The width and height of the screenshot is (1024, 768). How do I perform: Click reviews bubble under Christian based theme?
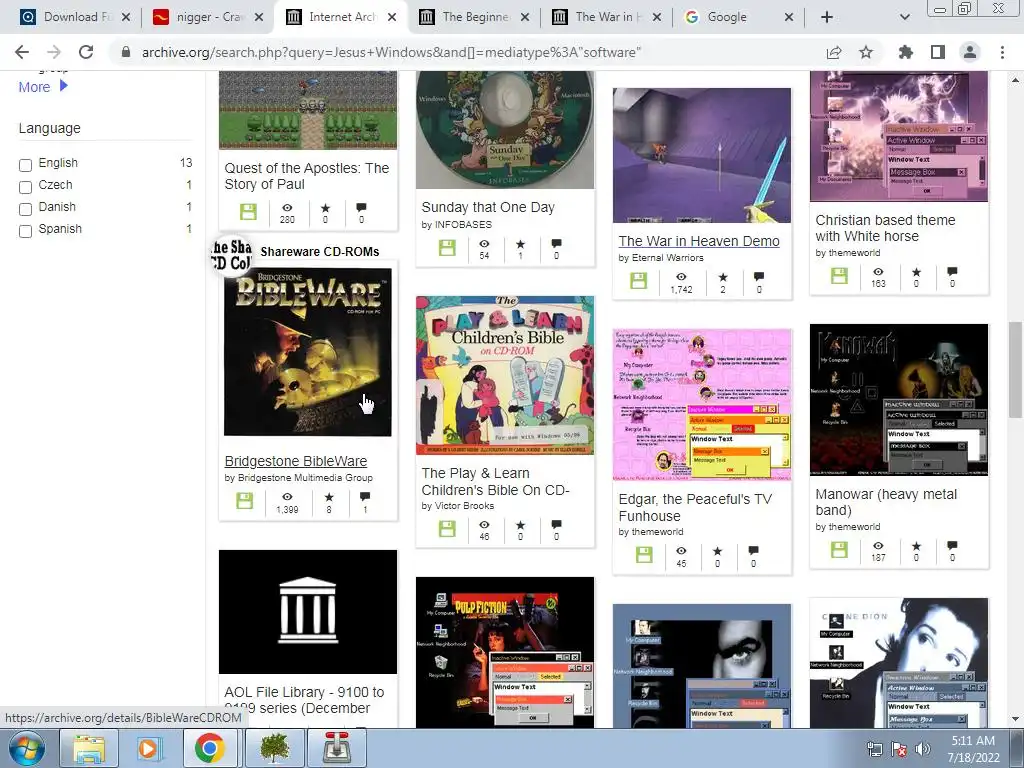tap(952, 271)
